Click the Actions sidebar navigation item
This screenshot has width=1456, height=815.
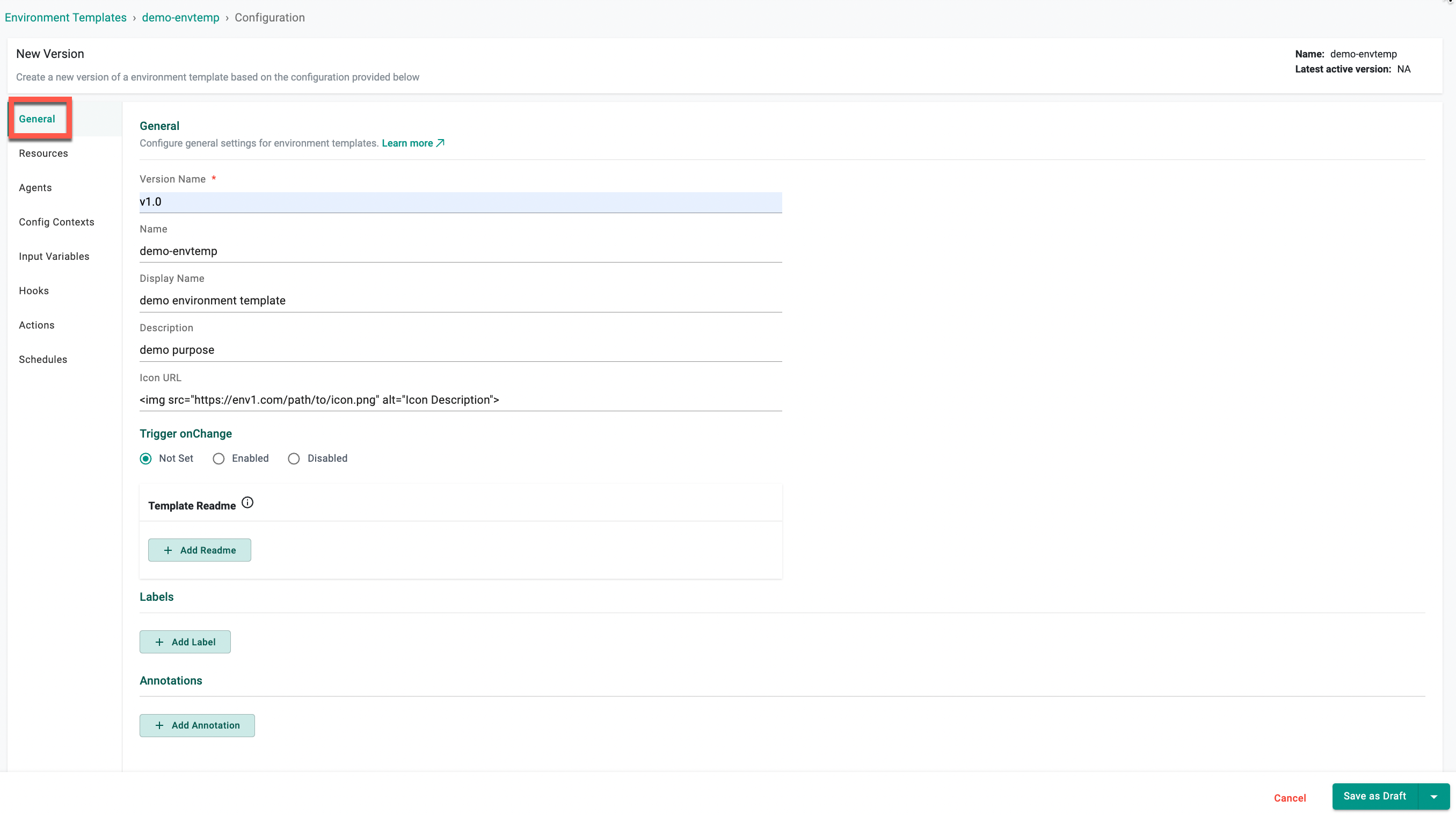36,324
